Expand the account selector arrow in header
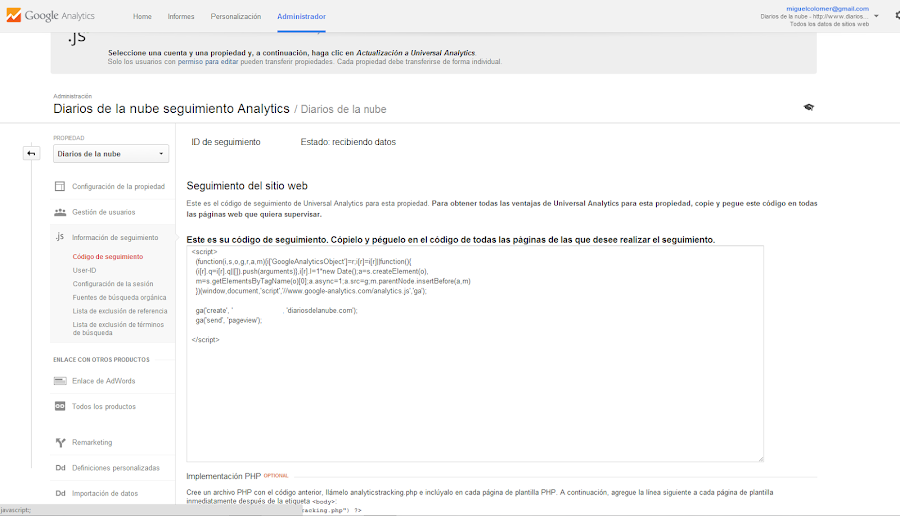Viewport: 900px width, 516px height. (876, 16)
